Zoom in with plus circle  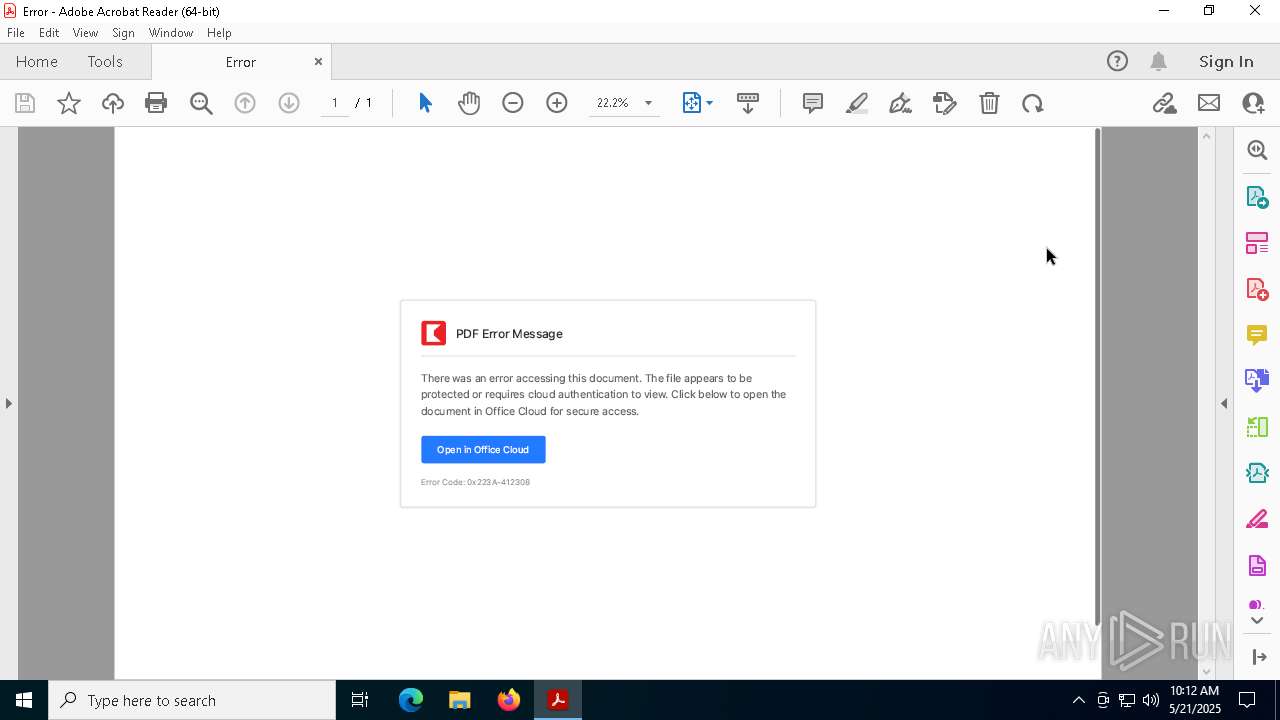(557, 103)
